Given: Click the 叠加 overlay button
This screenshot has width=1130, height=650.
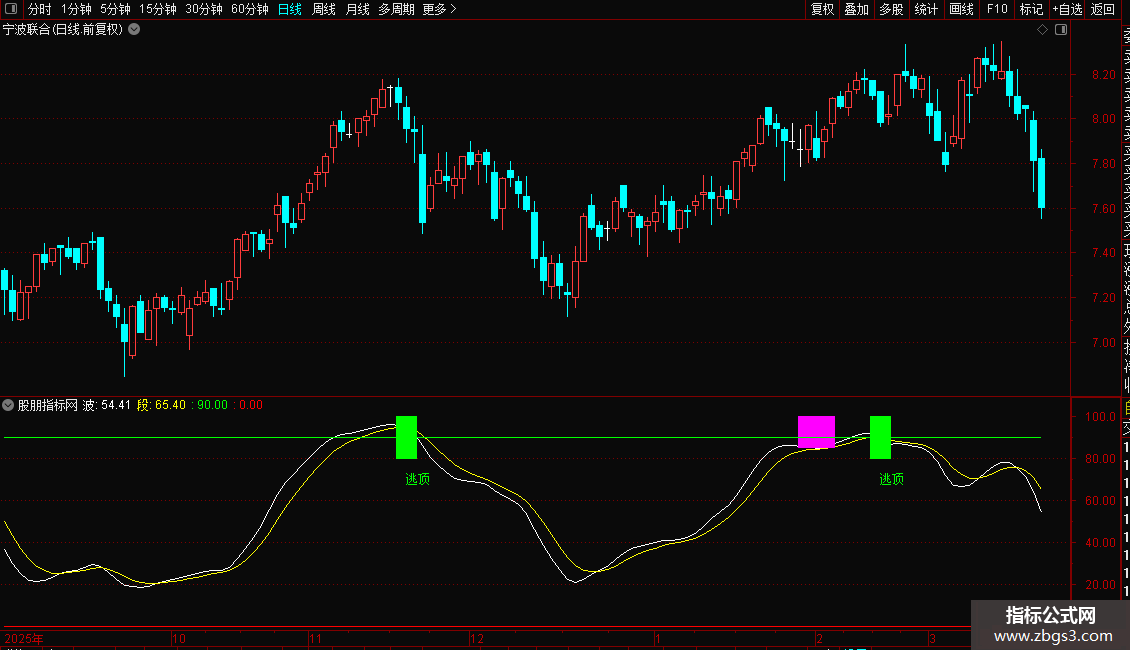Looking at the screenshot, I should (857, 9).
